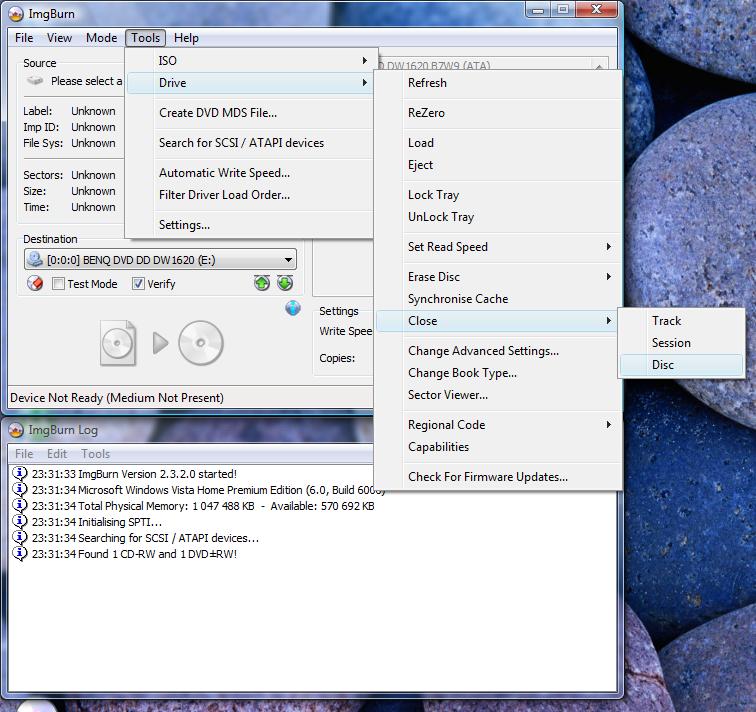The image size is (756, 712).
Task: Select Search for SCSI / ATAPI devices
Action: tap(251, 143)
